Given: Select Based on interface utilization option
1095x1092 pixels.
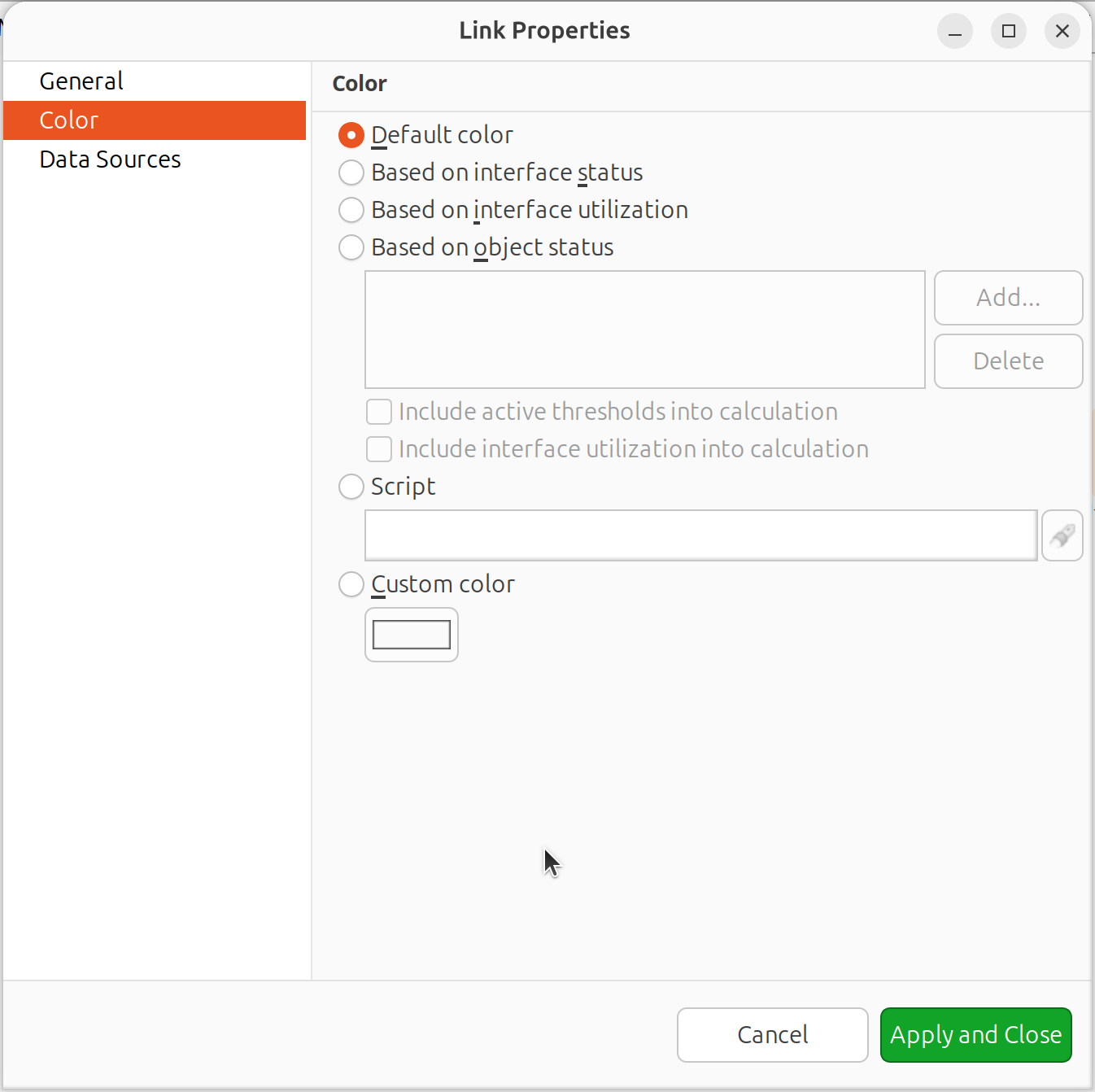Looking at the screenshot, I should point(351,210).
